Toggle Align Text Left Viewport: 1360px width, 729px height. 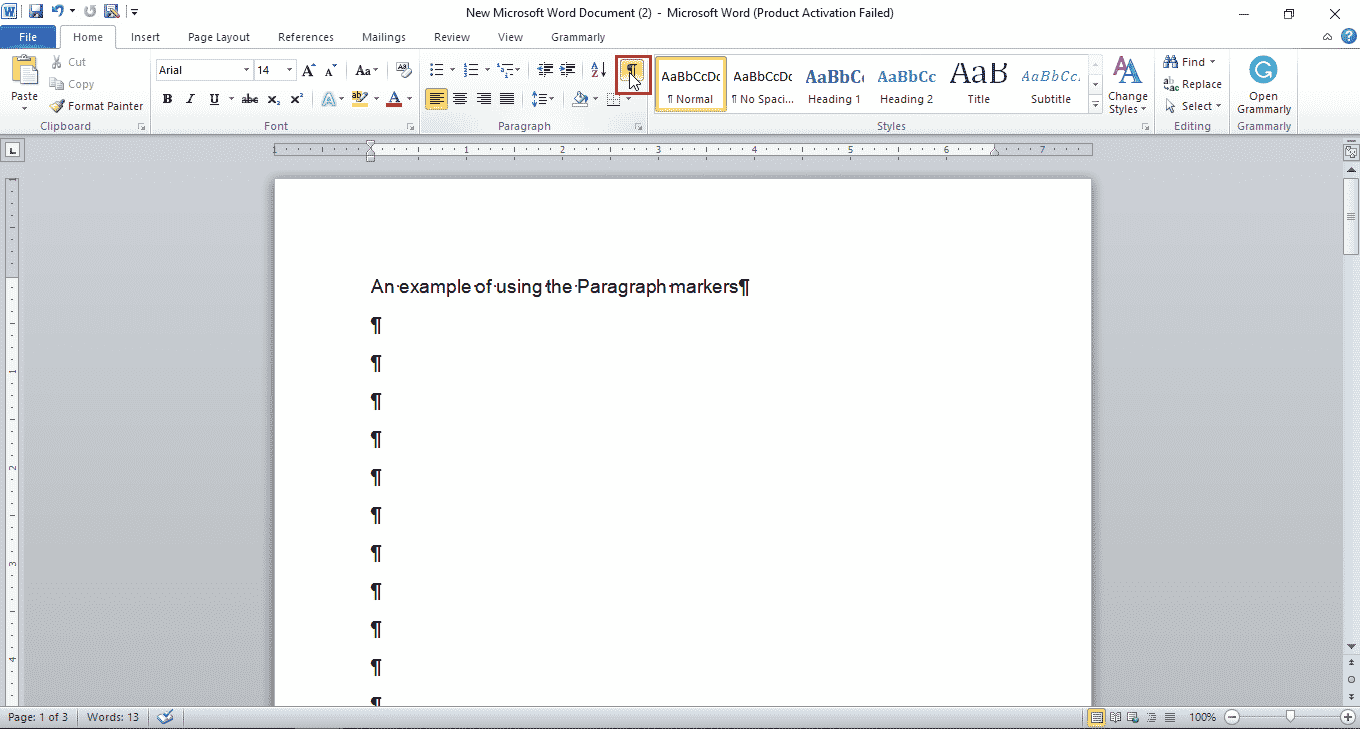click(x=436, y=99)
